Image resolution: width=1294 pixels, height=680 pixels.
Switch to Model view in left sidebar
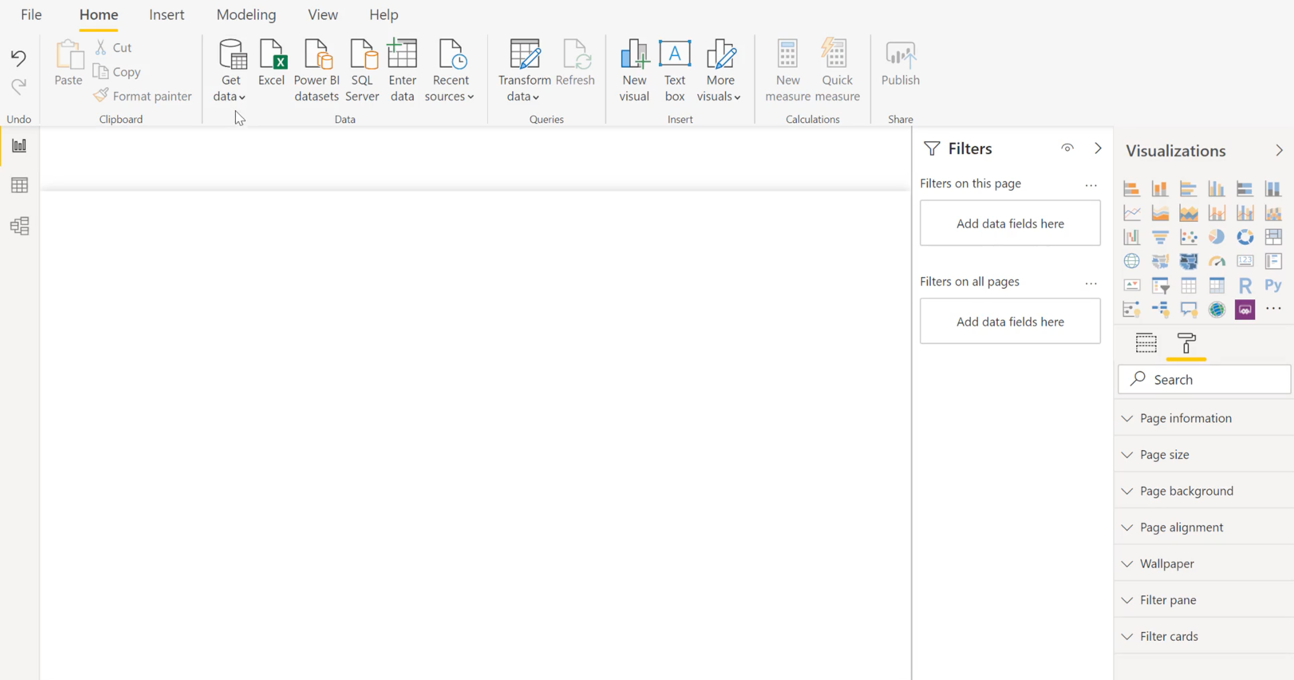tap(19, 226)
